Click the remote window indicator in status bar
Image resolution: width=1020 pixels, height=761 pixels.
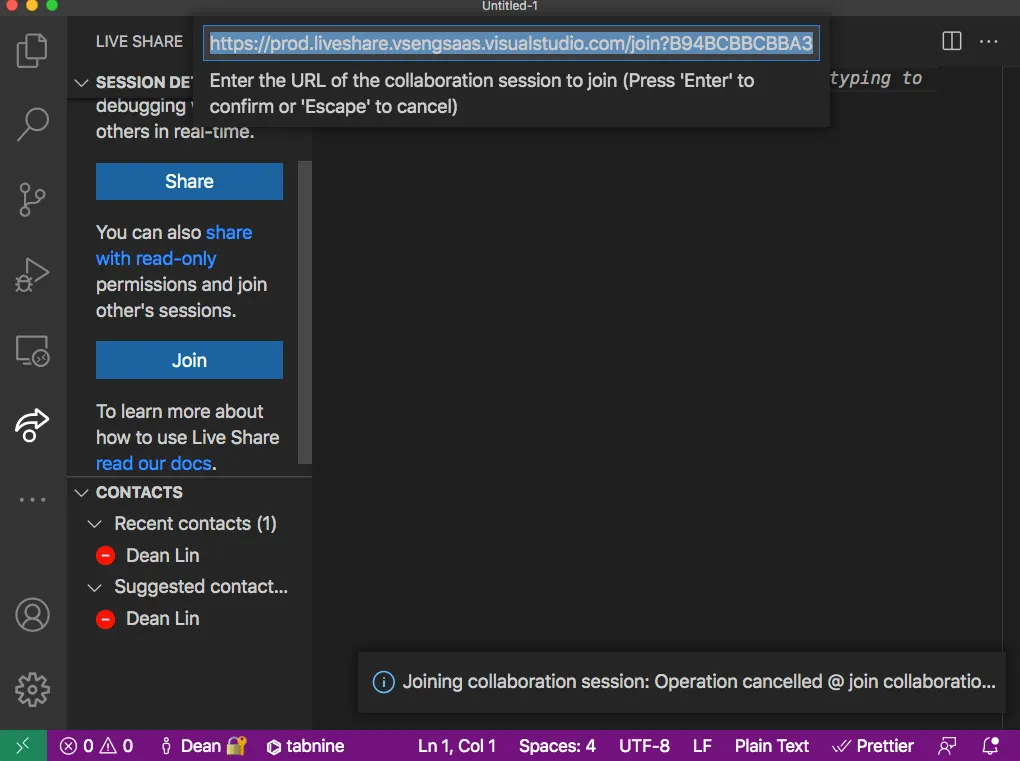(x=23, y=745)
